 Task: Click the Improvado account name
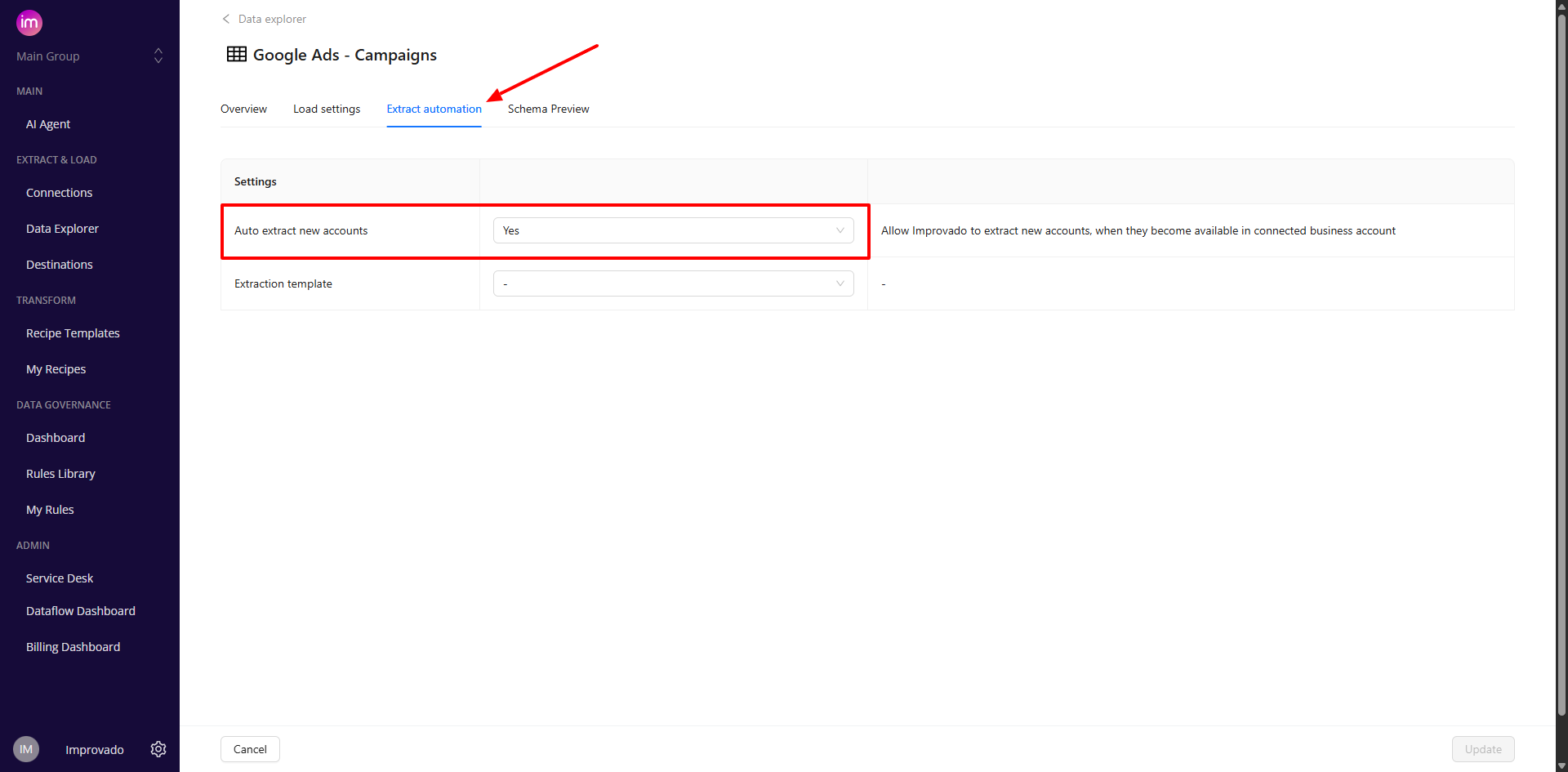(95, 750)
